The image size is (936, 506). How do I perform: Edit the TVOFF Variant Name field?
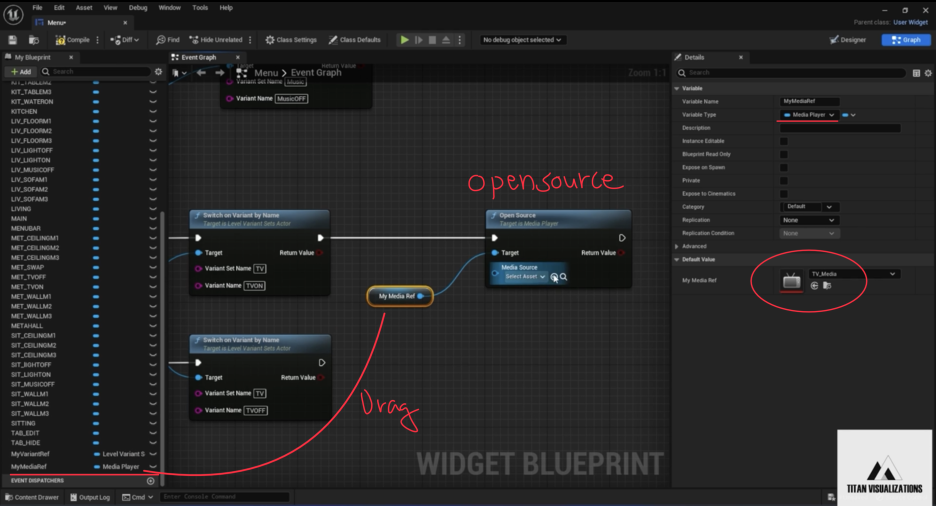pos(255,411)
